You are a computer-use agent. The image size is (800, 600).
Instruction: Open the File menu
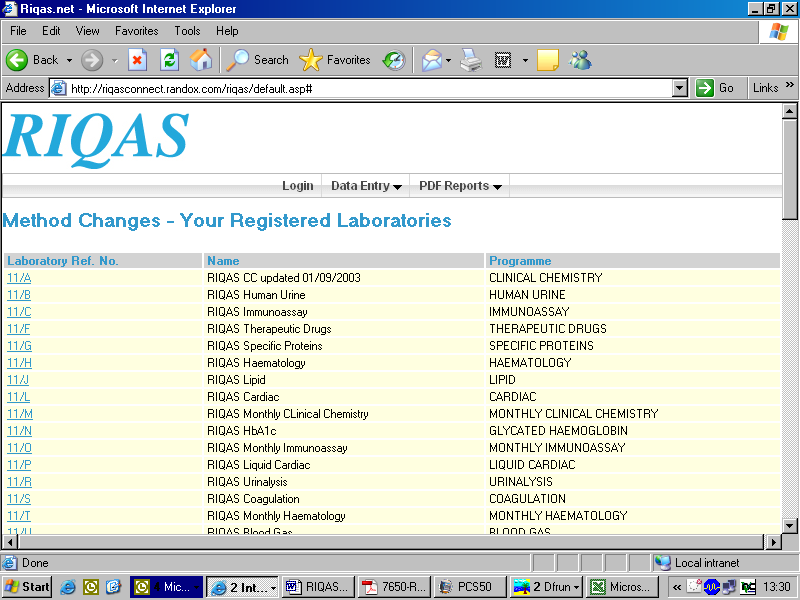[x=18, y=31]
